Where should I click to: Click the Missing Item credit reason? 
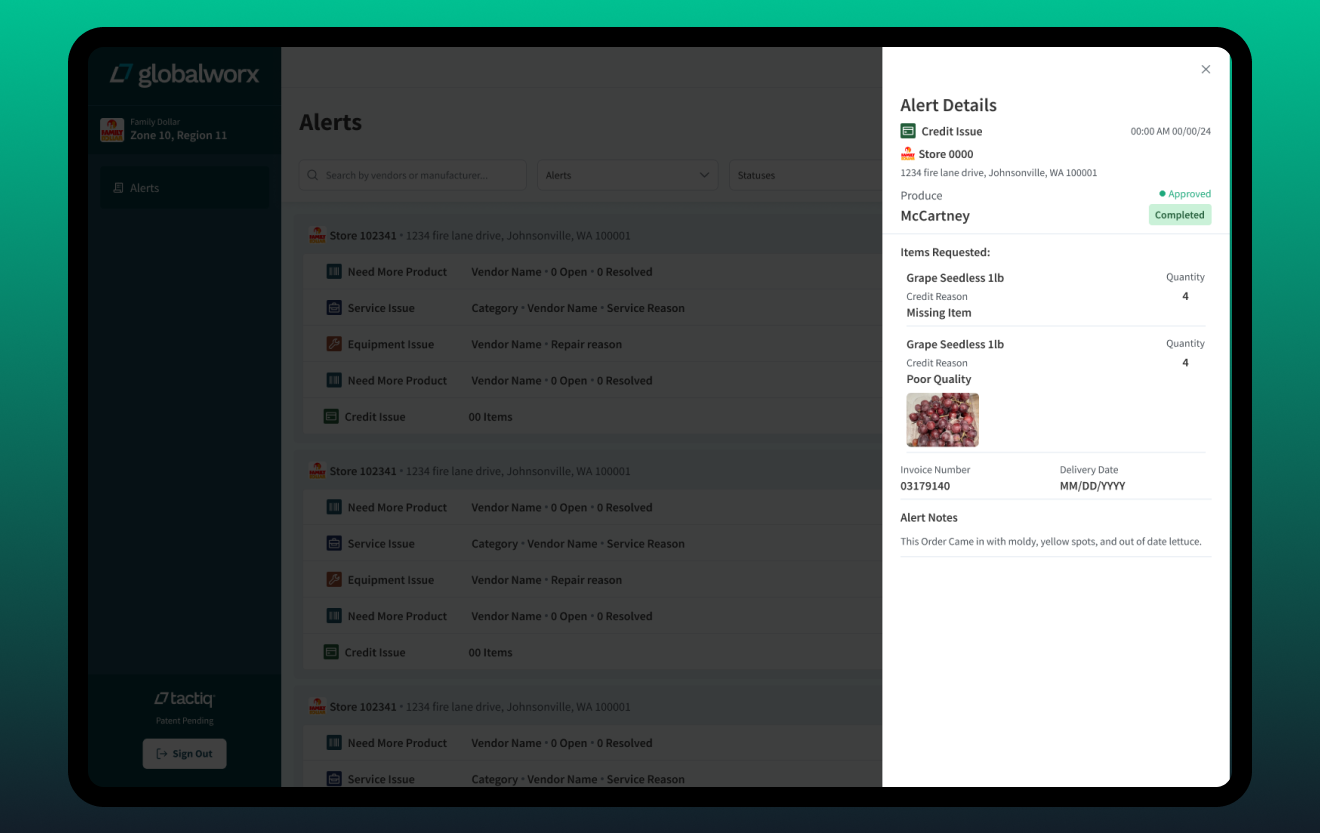point(938,313)
